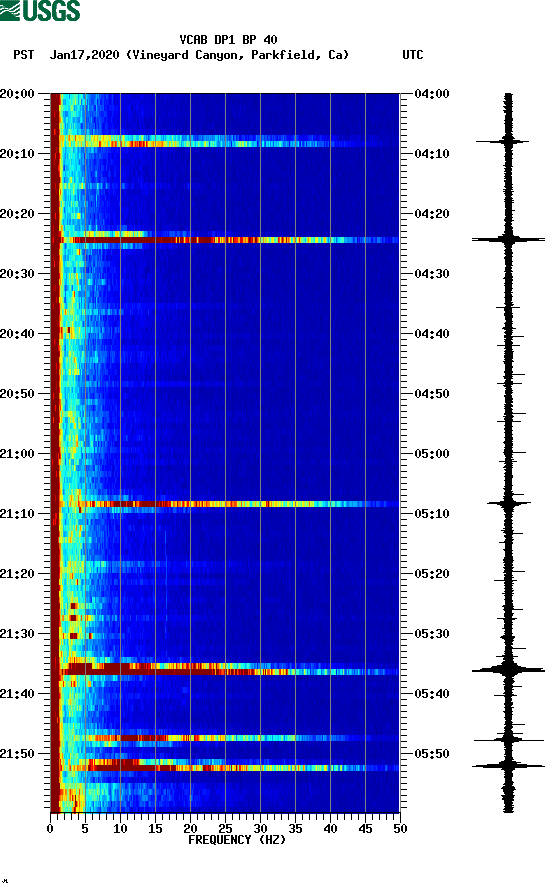The width and height of the screenshot is (552, 892).
Task: Click the "30" frequency axis label
Action: pos(260,829)
